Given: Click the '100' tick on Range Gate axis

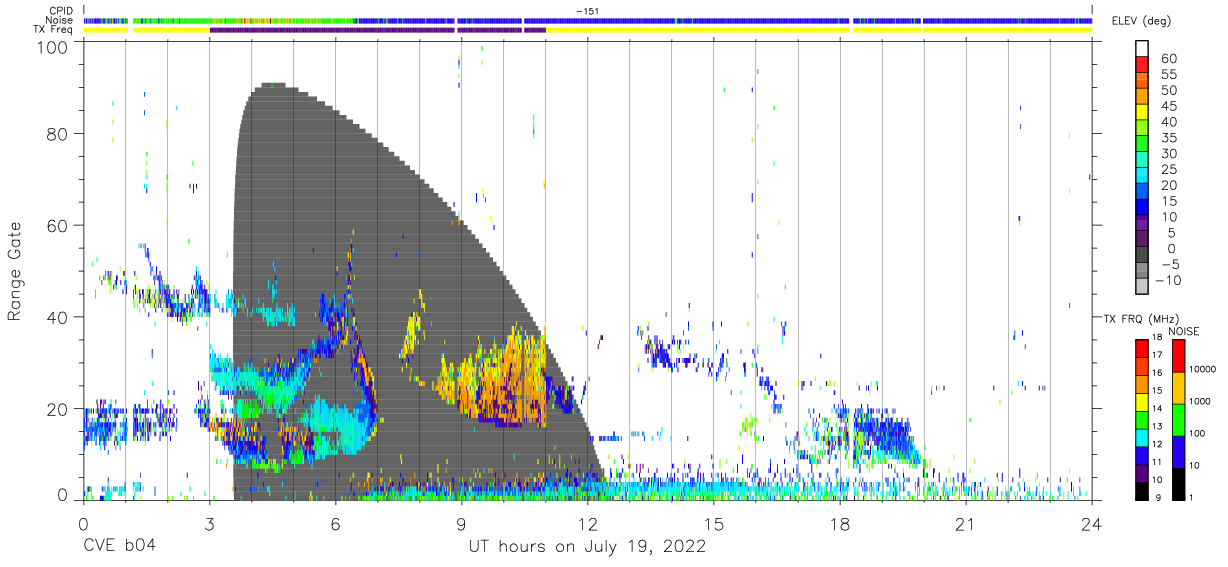Looking at the screenshot, I should click(x=53, y=47).
